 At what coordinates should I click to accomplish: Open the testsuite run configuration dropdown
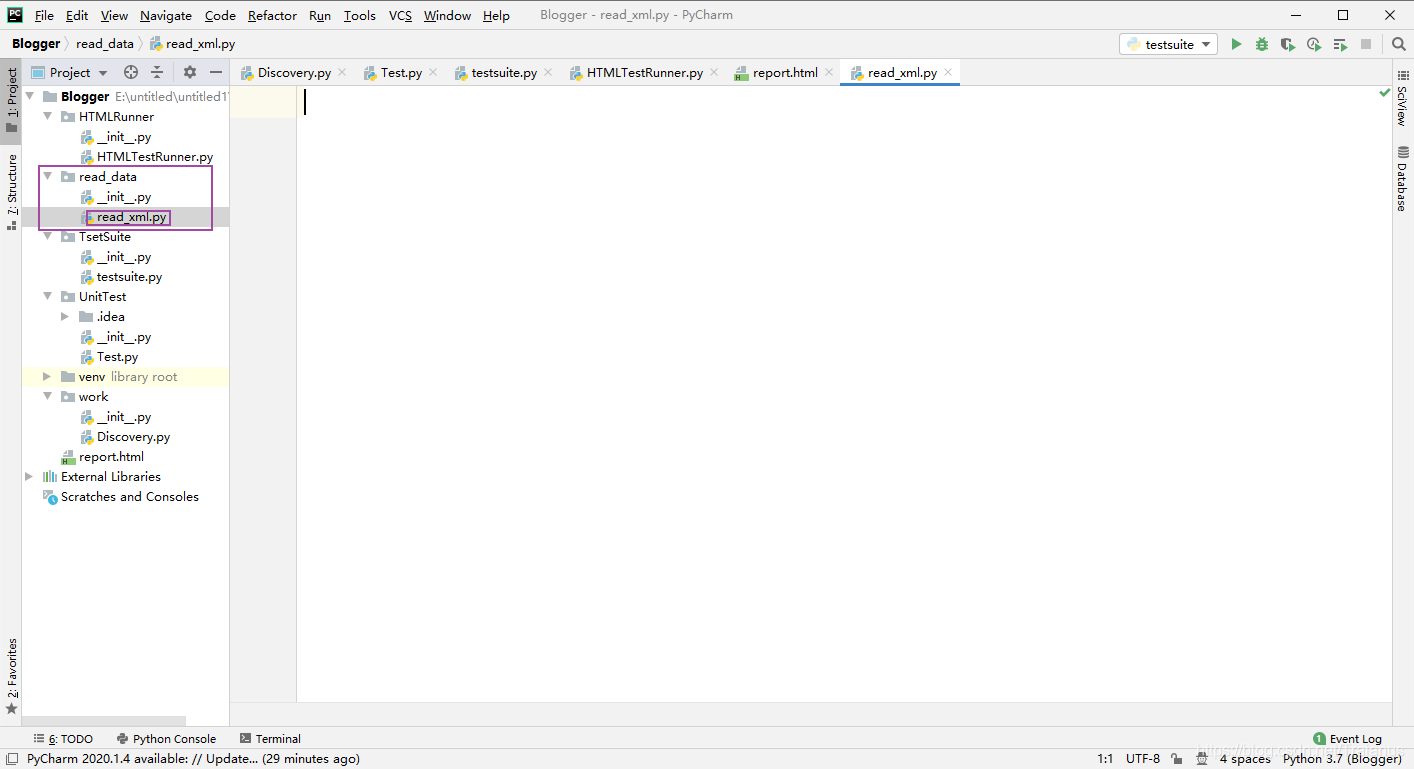[x=1168, y=44]
